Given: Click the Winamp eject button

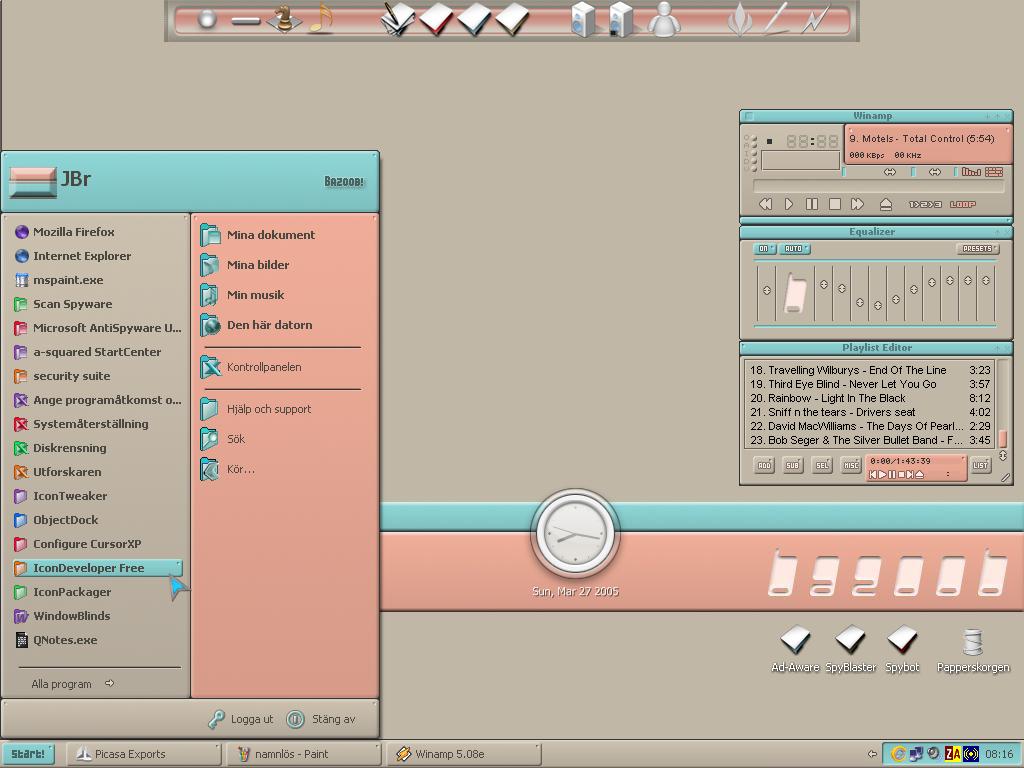Looking at the screenshot, I should pos(886,204).
